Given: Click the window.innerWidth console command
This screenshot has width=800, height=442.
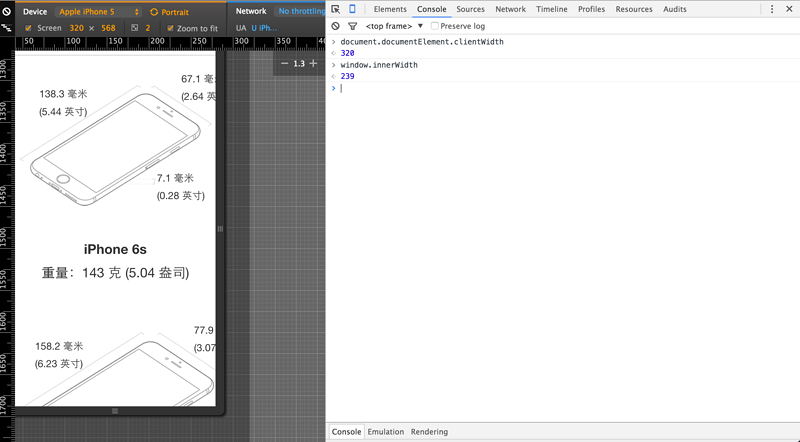Looking at the screenshot, I should pos(379,65).
